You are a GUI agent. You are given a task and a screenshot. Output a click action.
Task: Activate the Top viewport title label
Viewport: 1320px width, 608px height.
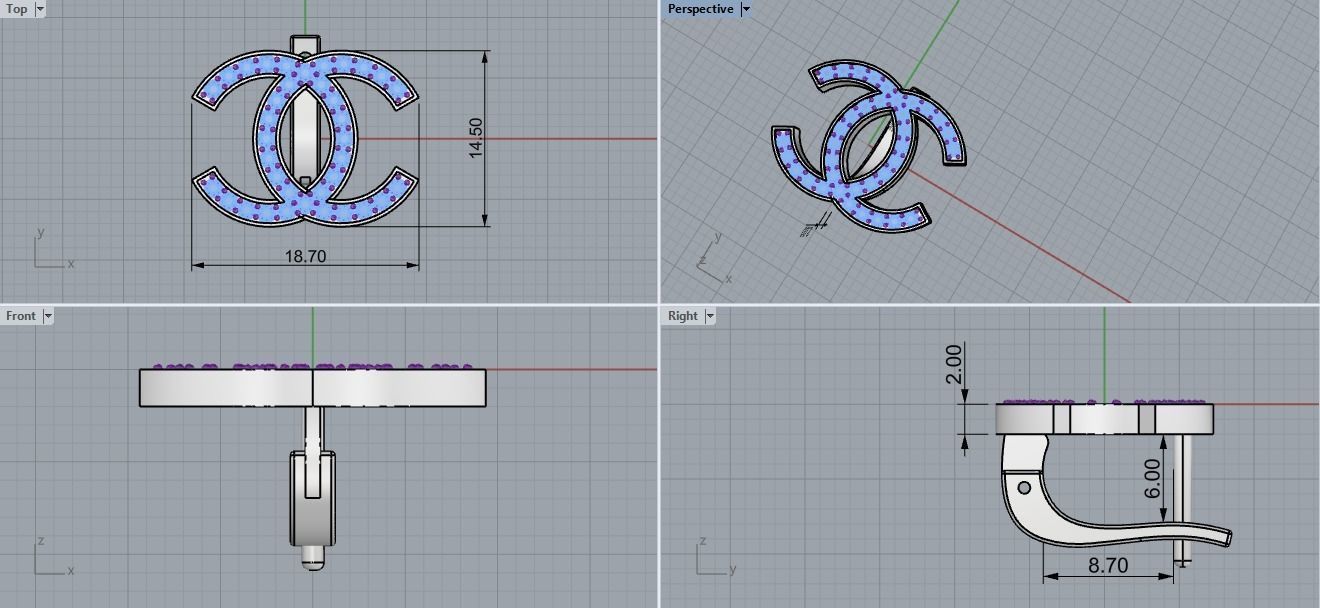[x=17, y=9]
